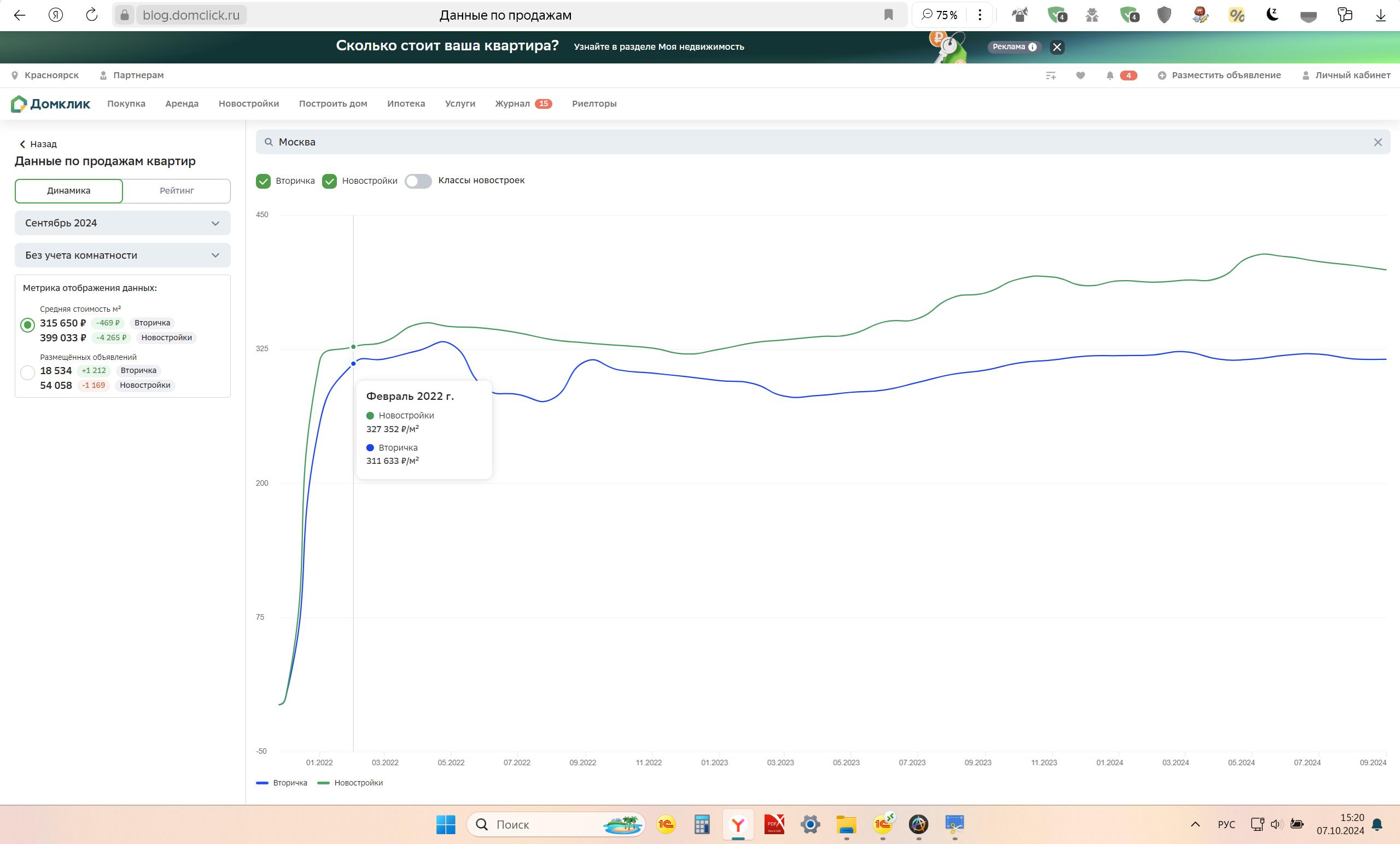Open the Windows Start menu
Image resolution: width=1400 pixels, height=844 pixels.
(x=446, y=824)
